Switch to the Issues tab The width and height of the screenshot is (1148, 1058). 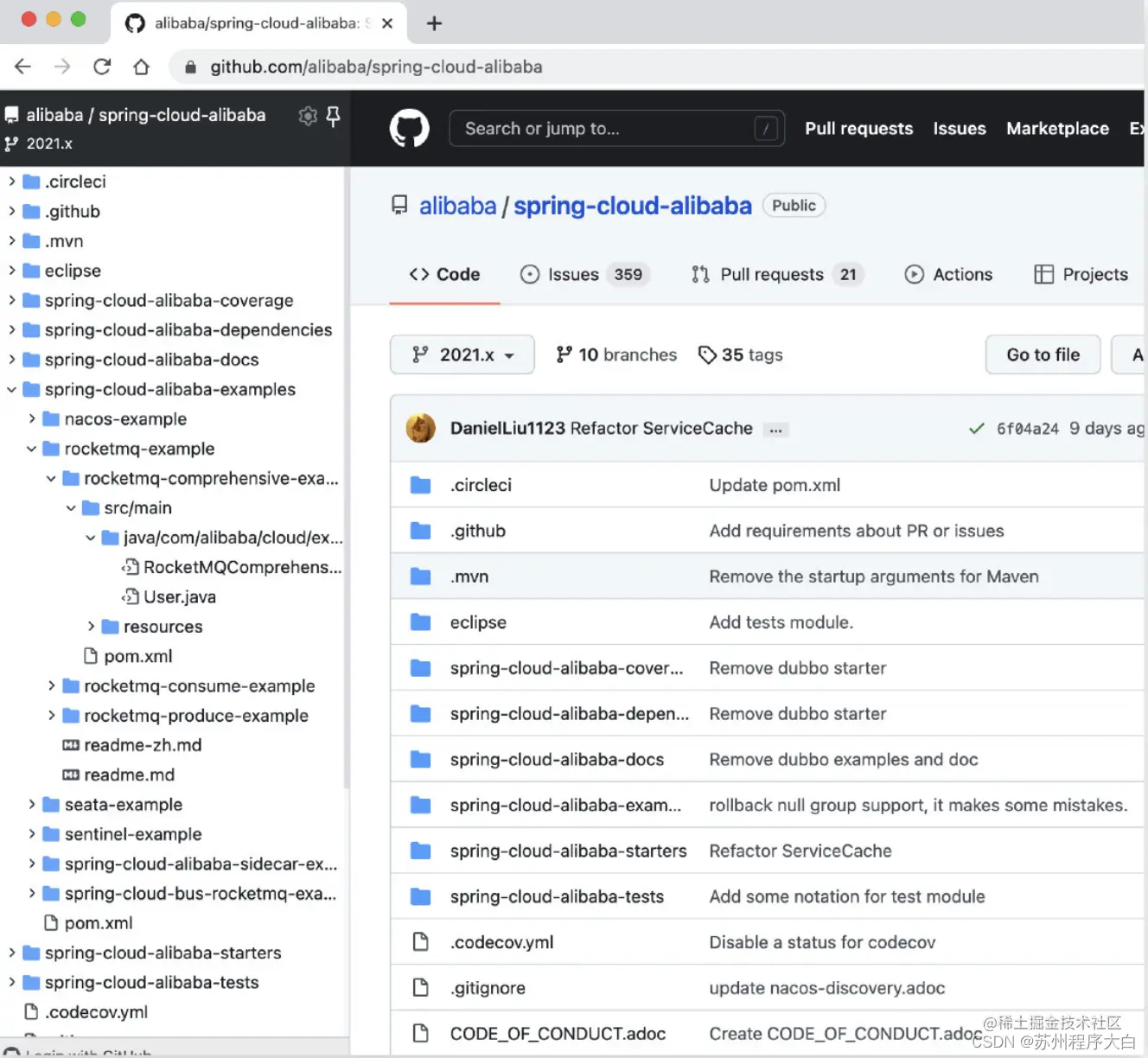[x=584, y=275]
